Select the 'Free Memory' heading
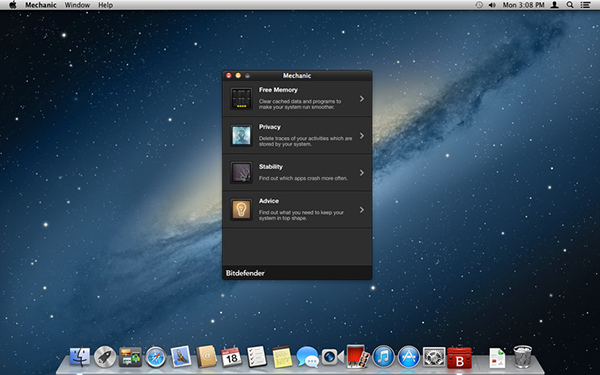Viewport: 600px width, 375px height. tap(278, 90)
